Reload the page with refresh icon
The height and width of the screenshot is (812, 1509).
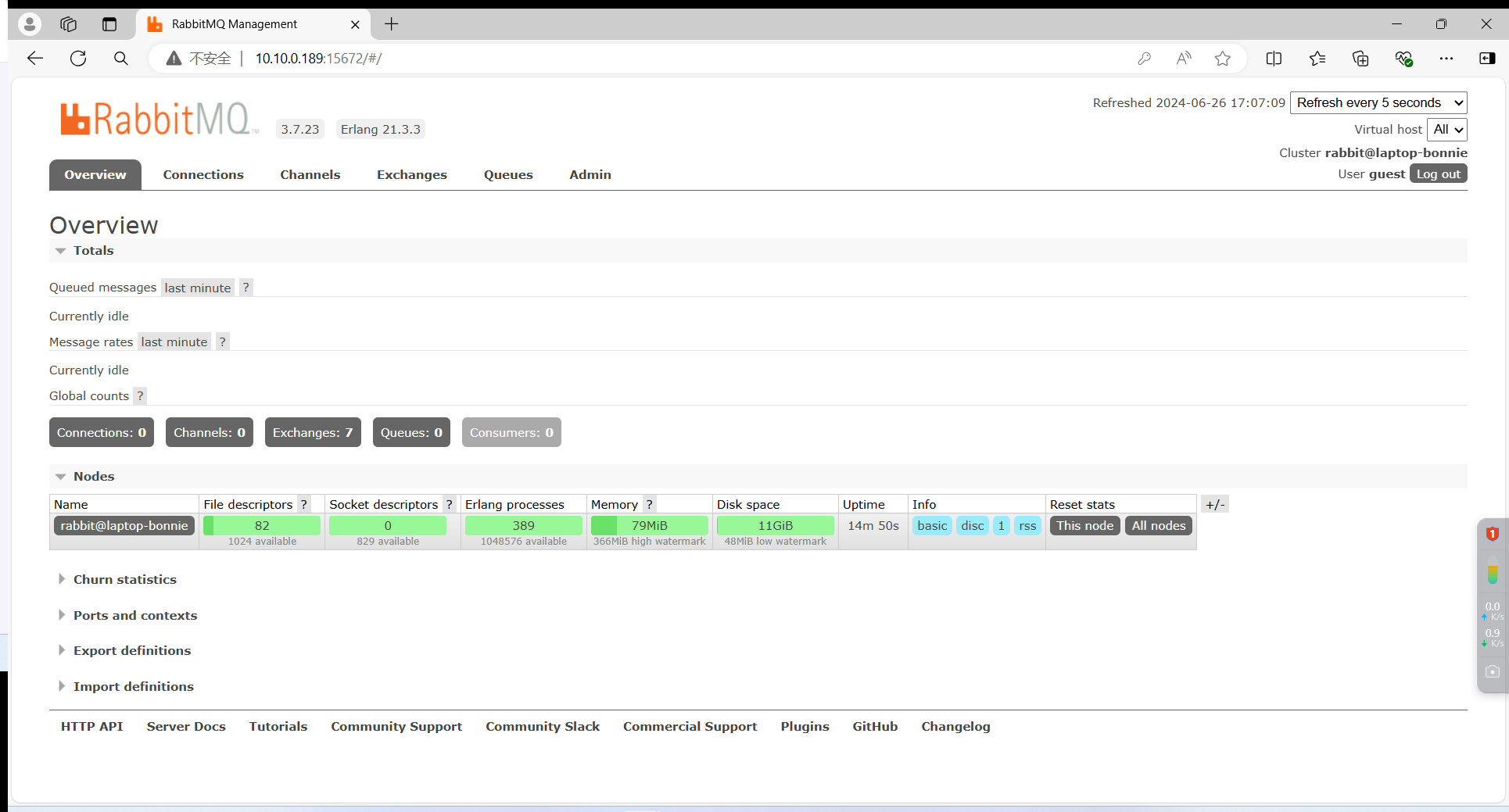78,59
